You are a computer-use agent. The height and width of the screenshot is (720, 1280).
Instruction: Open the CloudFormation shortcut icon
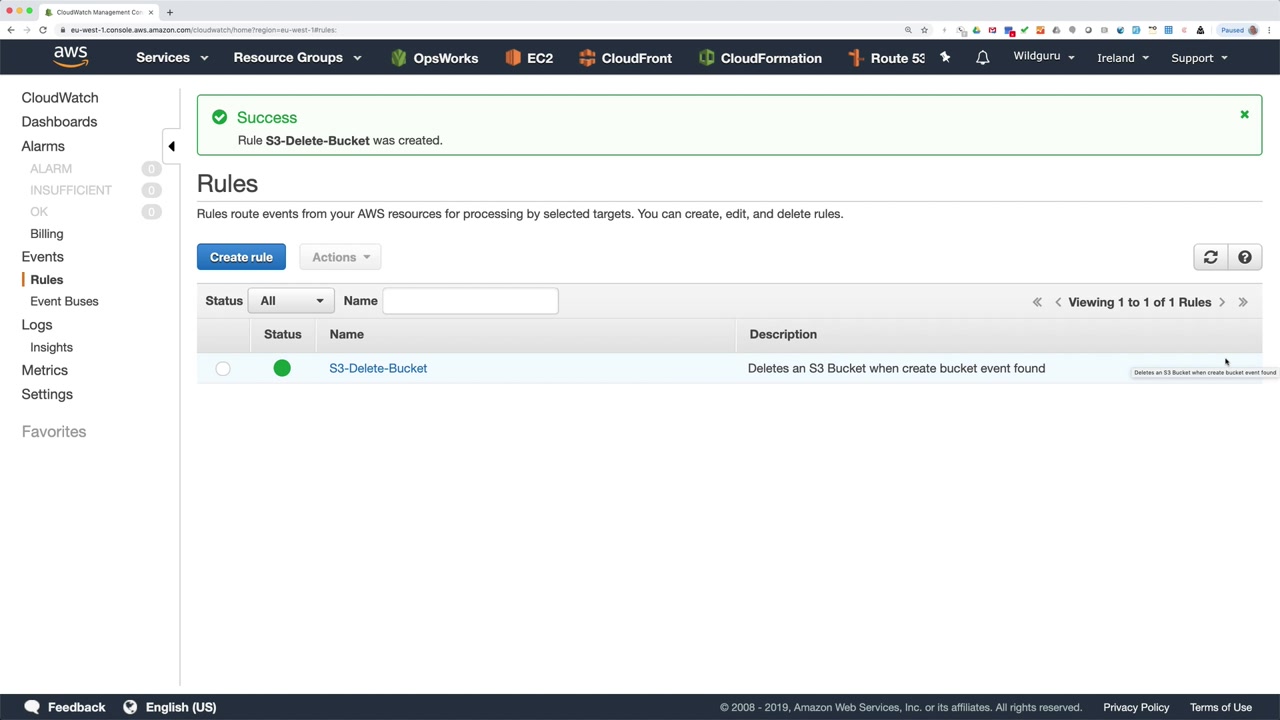pos(707,58)
